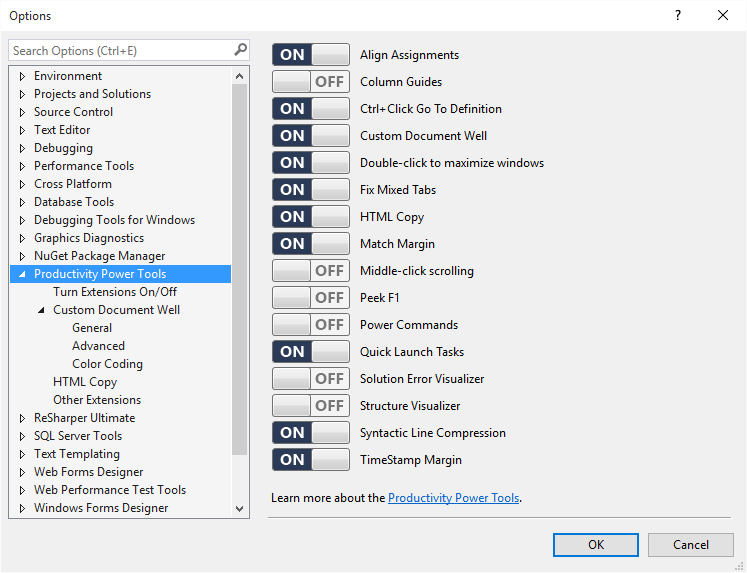
Task: Toggle Quick Launch Tasks switch
Action: tap(311, 352)
